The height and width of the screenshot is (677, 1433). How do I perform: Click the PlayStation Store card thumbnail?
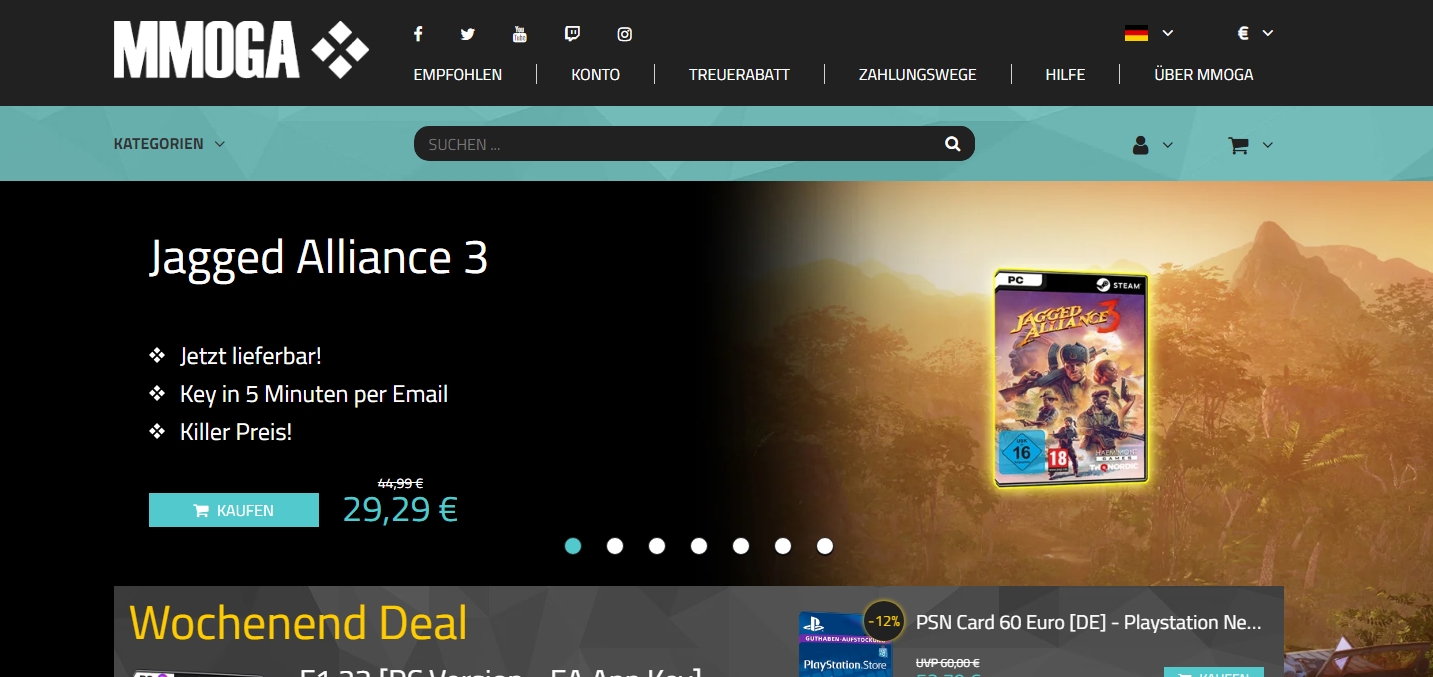click(x=846, y=644)
